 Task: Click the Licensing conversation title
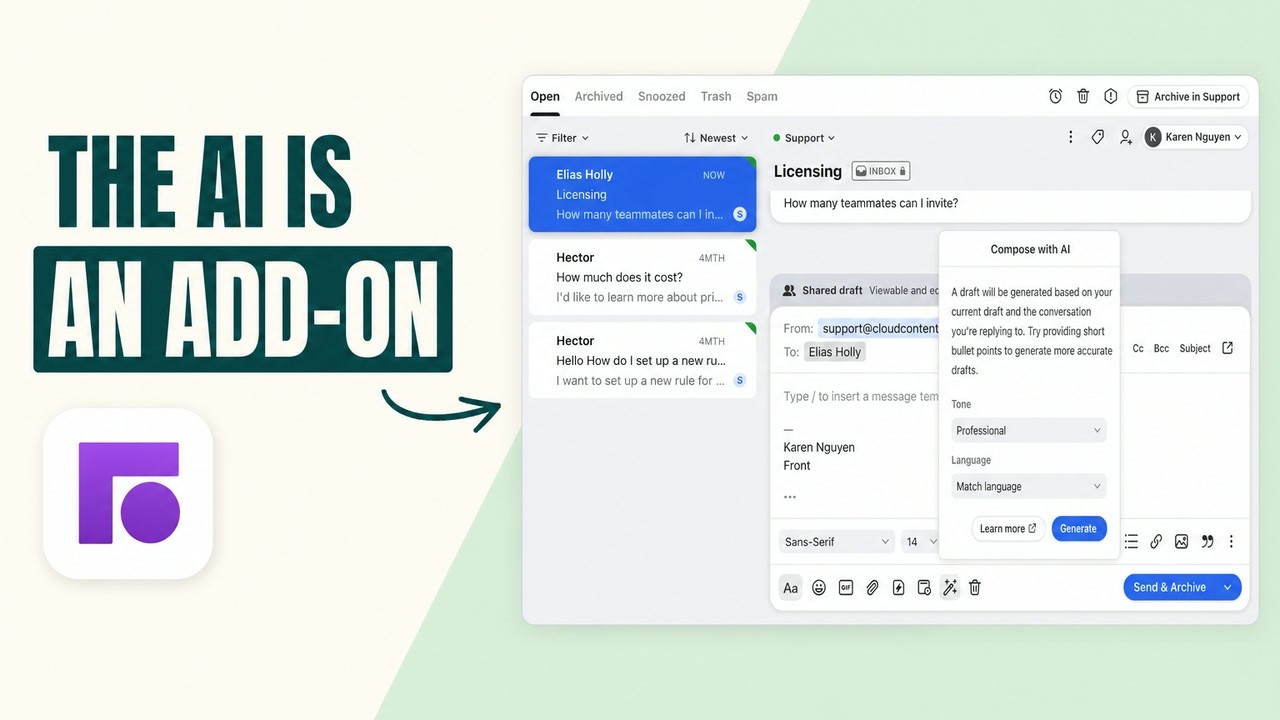click(x=808, y=171)
